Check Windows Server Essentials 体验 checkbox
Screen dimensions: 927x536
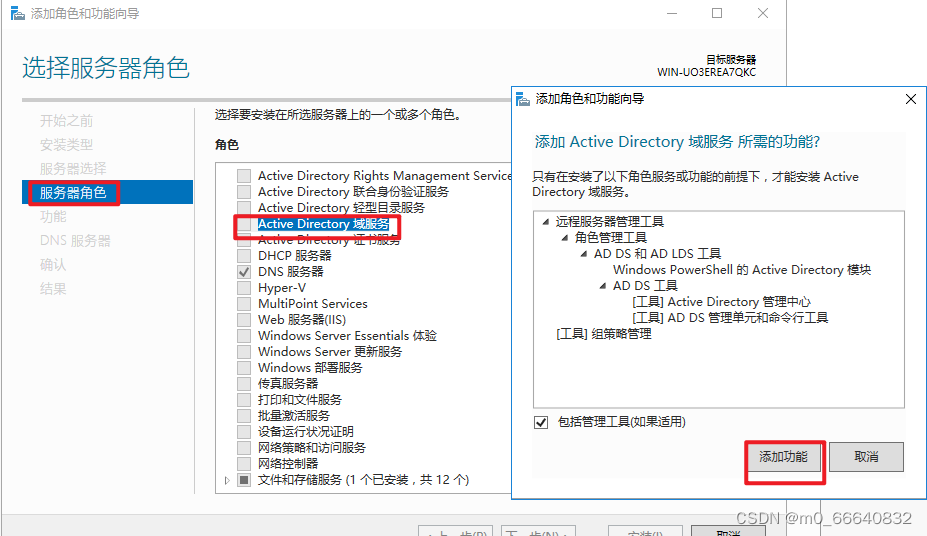[x=244, y=336]
